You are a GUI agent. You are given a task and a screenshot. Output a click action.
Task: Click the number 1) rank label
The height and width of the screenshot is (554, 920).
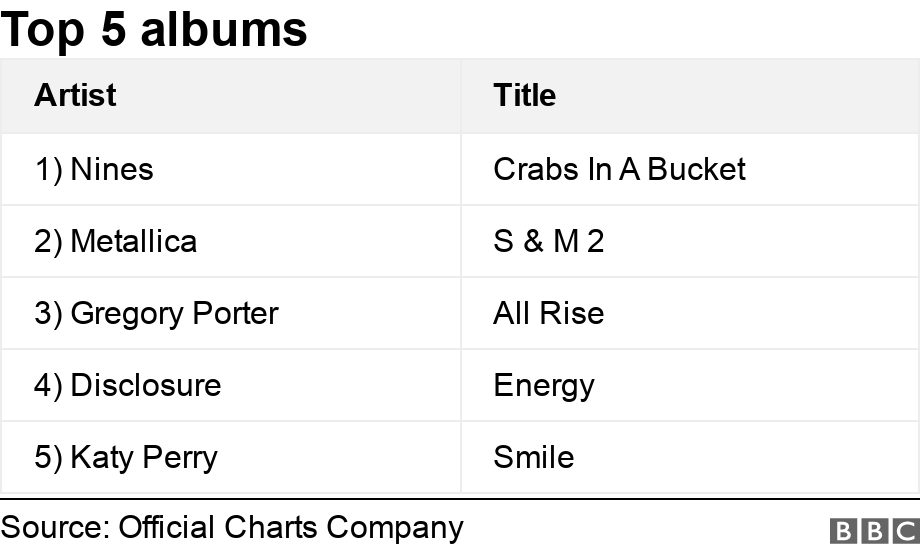tap(48, 170)
